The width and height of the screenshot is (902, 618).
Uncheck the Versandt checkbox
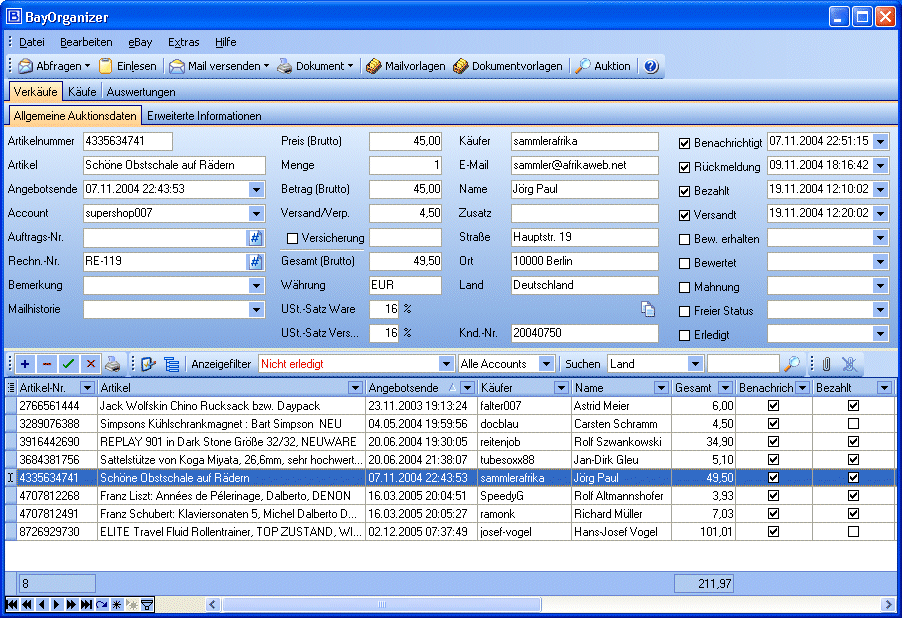(x=685, y=216)
